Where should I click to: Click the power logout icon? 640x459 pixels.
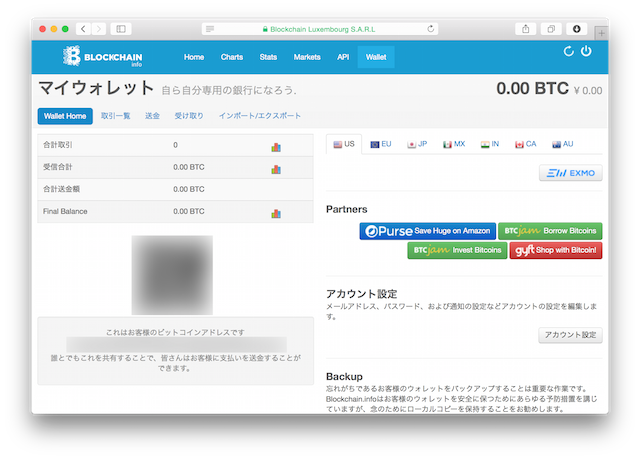click(586, 51)
